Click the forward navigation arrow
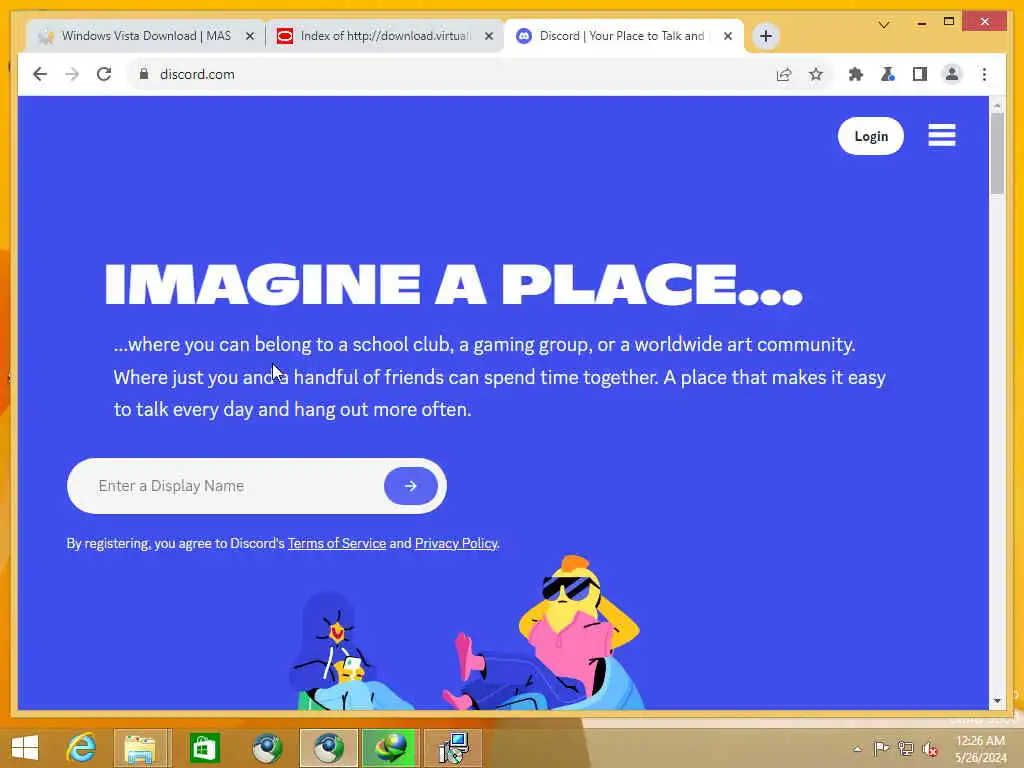The height and width of the screenshot is (768, 1024). (72, 74)
